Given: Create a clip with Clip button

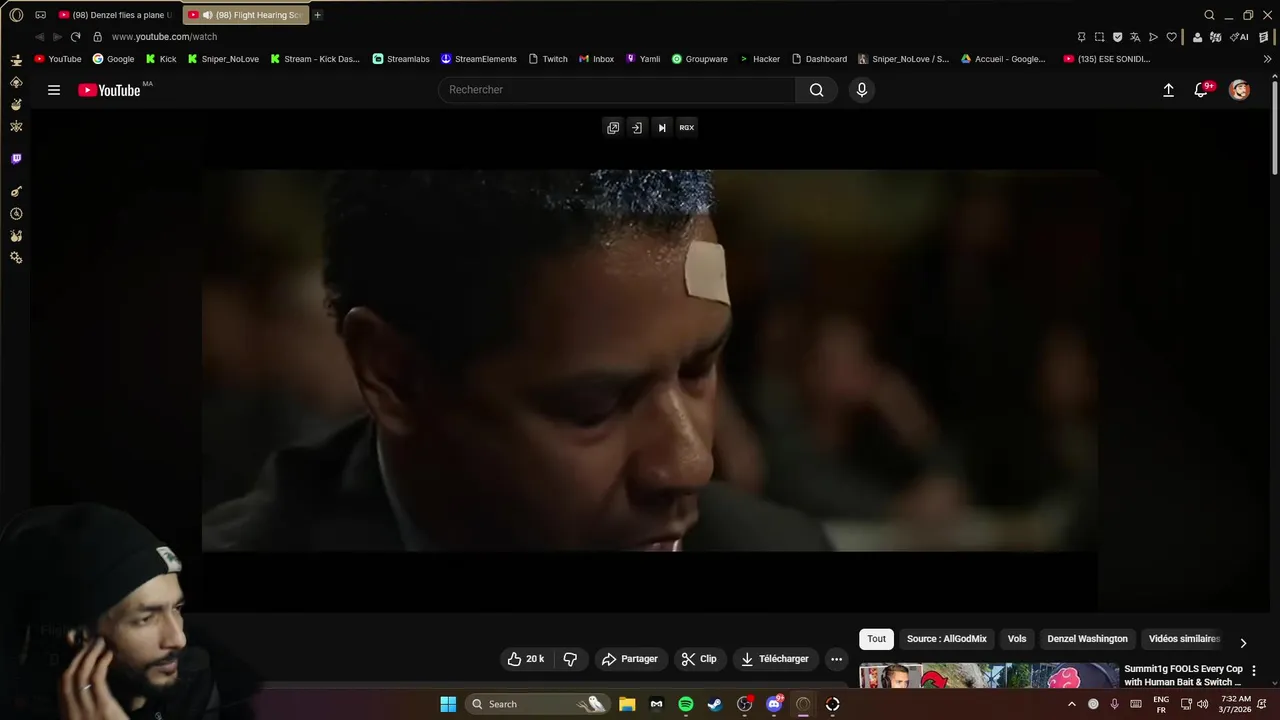Looking at the screenshot, I should tap(699, 659).
